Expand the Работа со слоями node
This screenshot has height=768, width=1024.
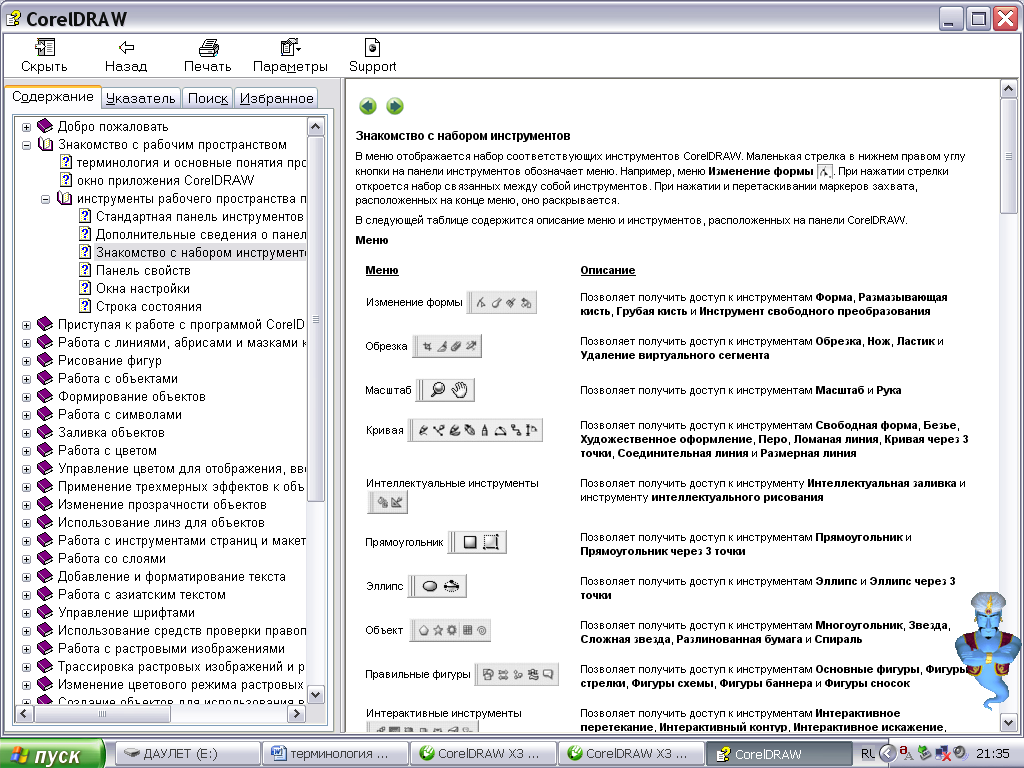pyautogui.click(x=26, y=559)
